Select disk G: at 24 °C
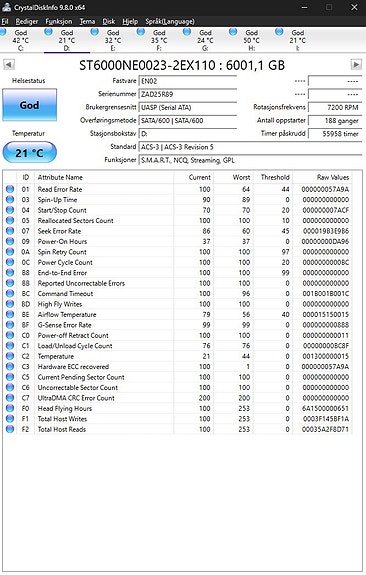Screen dimensions: 366x575 pyautogui.click(x=205, y=40)
